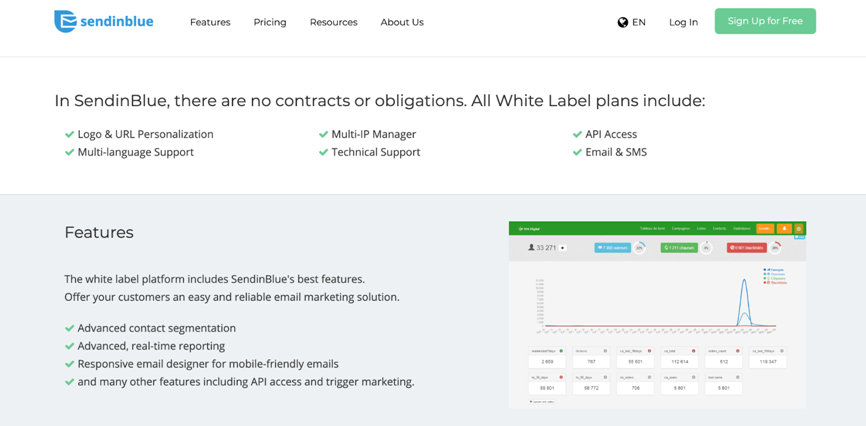This screenshot has height=426, width=866.
Task: Select the 'Multi-IP Manager' text
Action: tap(374, 134)
